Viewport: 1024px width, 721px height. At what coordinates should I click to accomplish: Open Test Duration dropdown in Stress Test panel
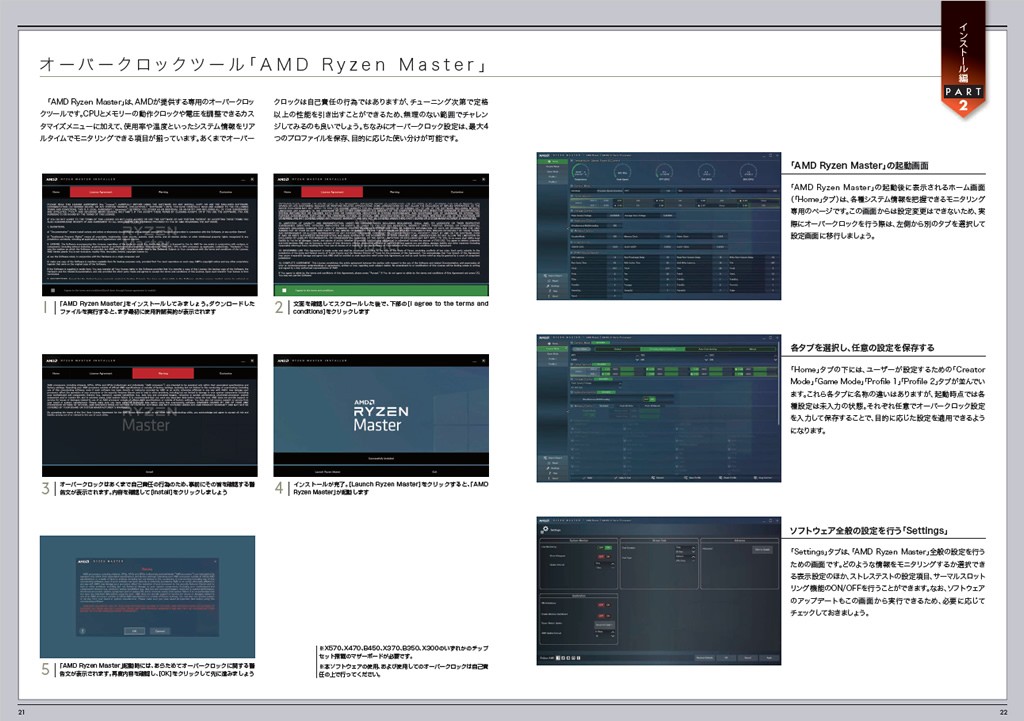click(685, 549)
